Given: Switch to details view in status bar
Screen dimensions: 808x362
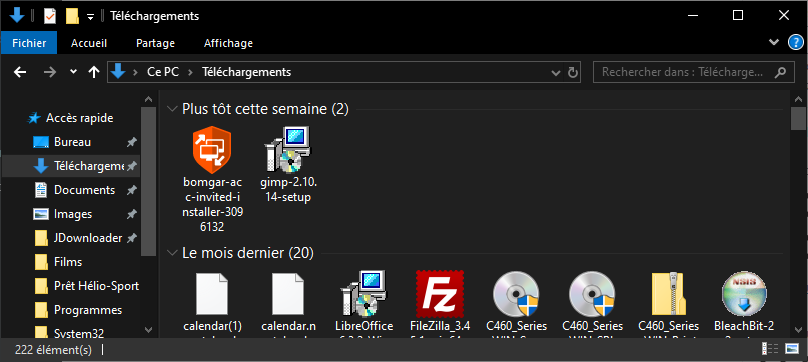Looking at the screenshot, I should [769, 349].
